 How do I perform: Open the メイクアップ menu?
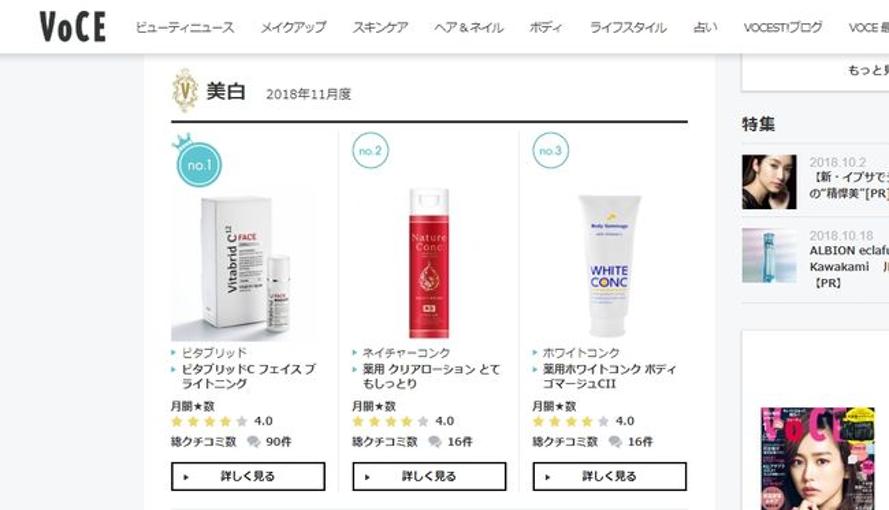293,27
